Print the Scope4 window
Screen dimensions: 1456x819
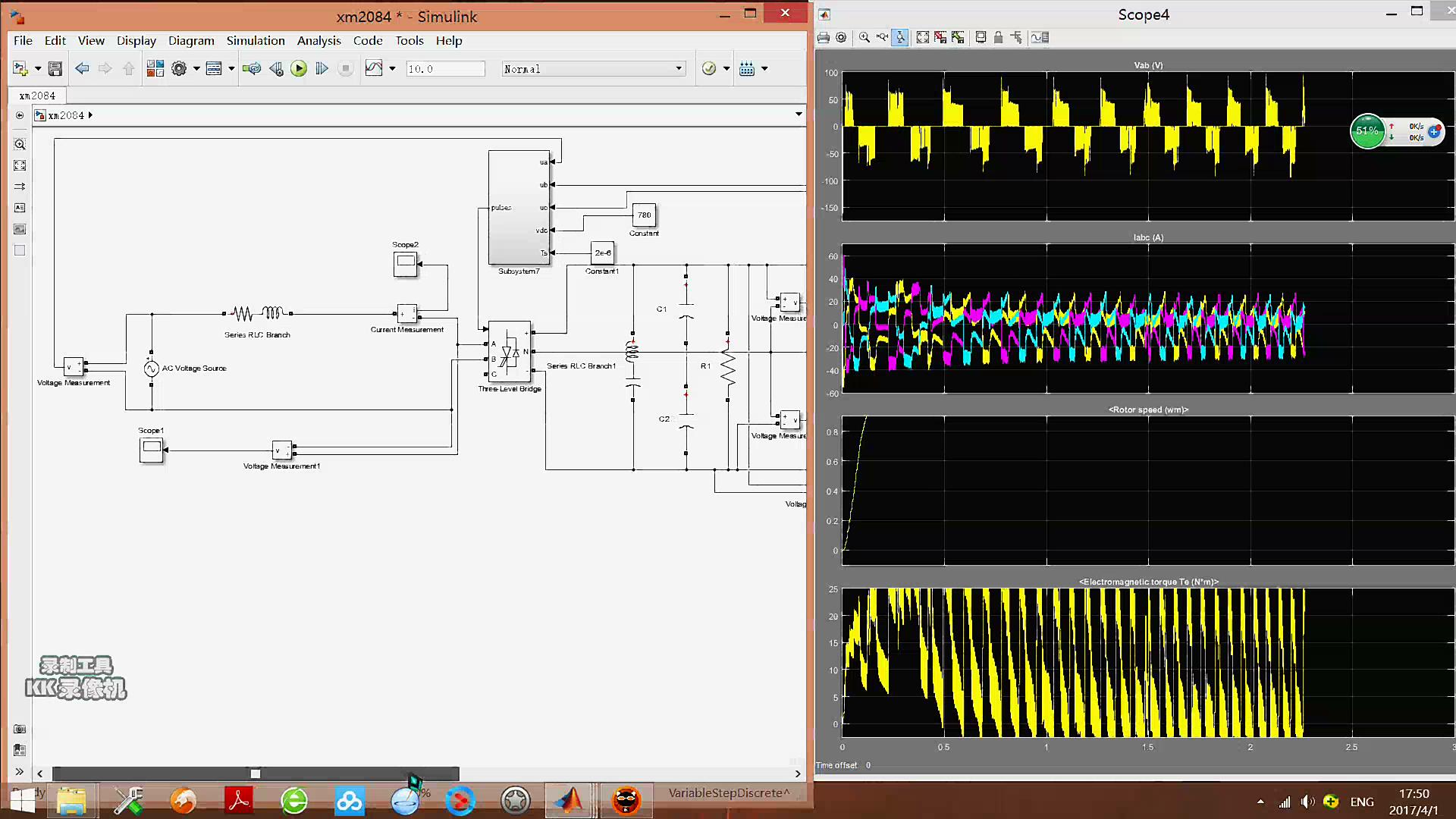tap(824, 37)
